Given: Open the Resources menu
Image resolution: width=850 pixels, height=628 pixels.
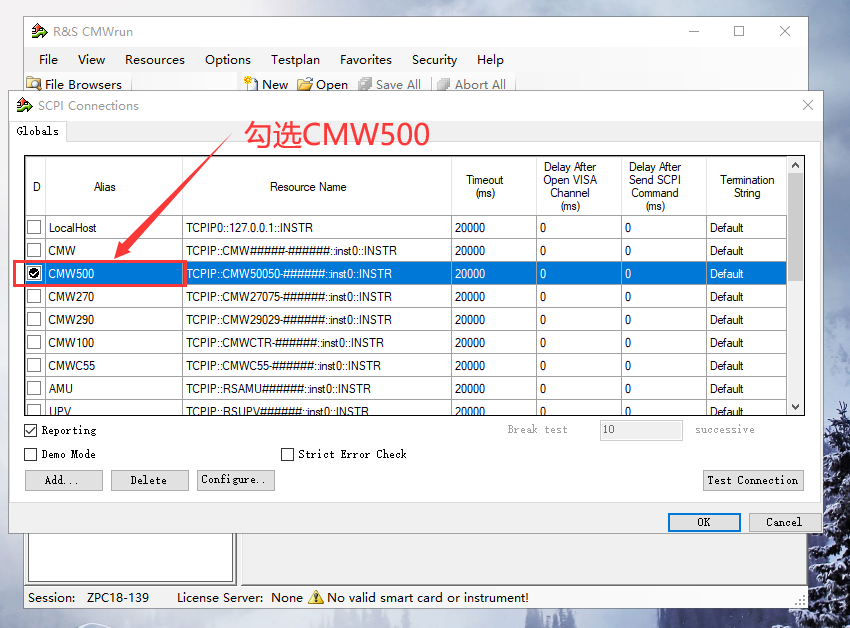Looking at the screenshot, I should (155, 60).
